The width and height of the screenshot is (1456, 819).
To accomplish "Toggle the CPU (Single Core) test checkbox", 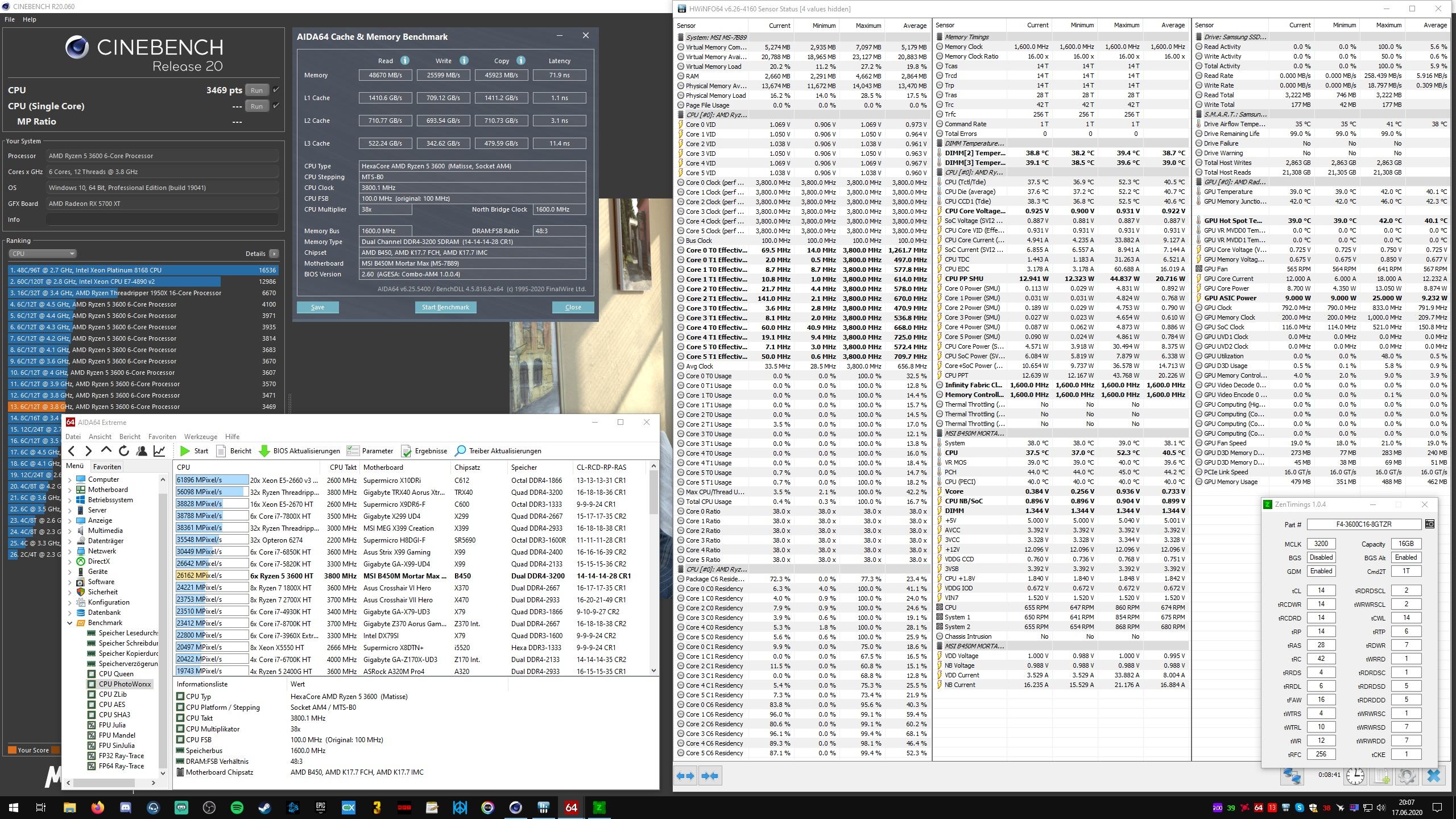I will click(x=276, y=106).
